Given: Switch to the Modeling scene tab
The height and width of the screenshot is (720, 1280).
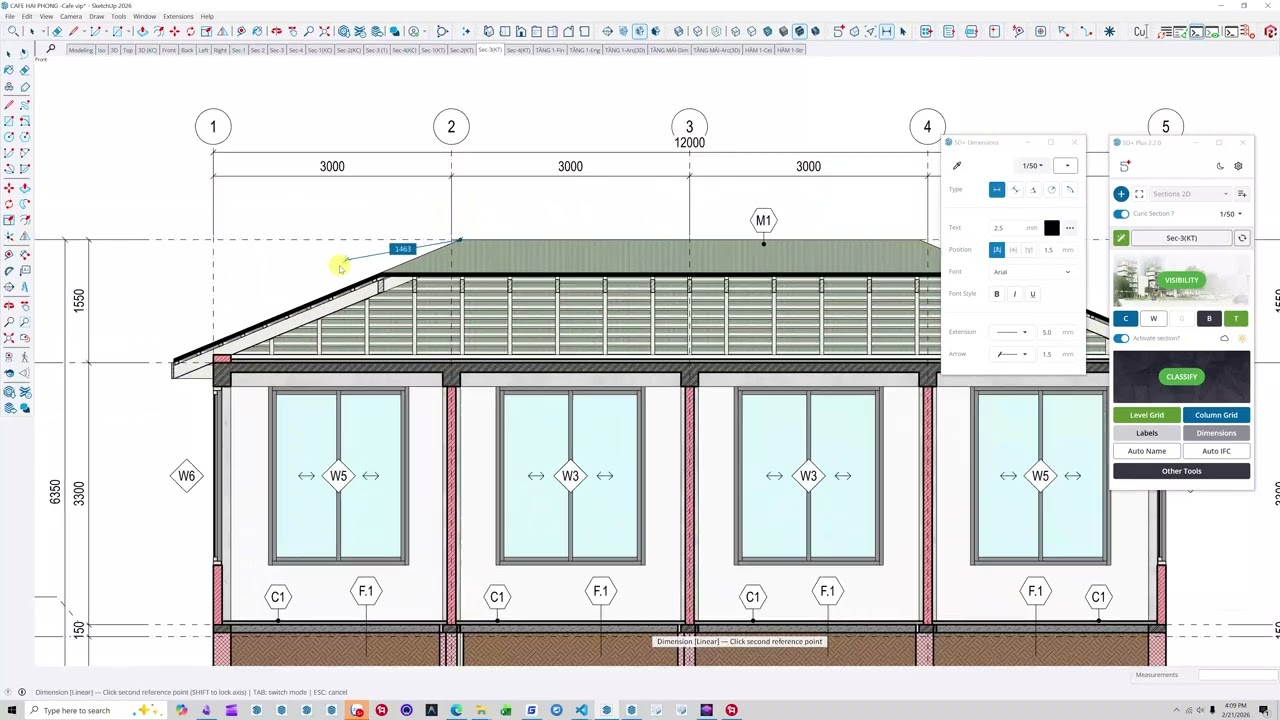Looking at the screenshot, I should coord(80,50).
